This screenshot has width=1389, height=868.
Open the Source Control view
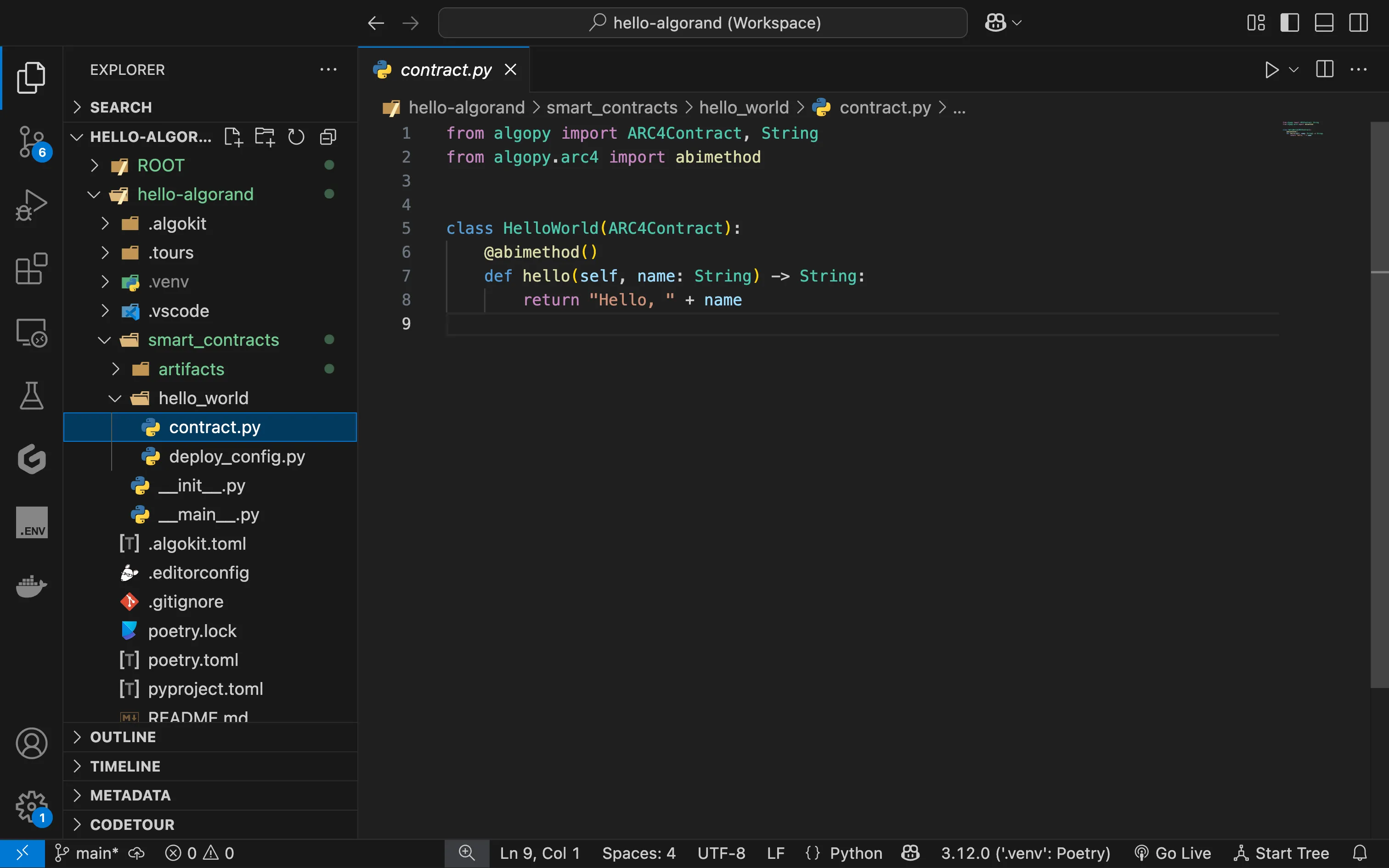tap(31, 142)
